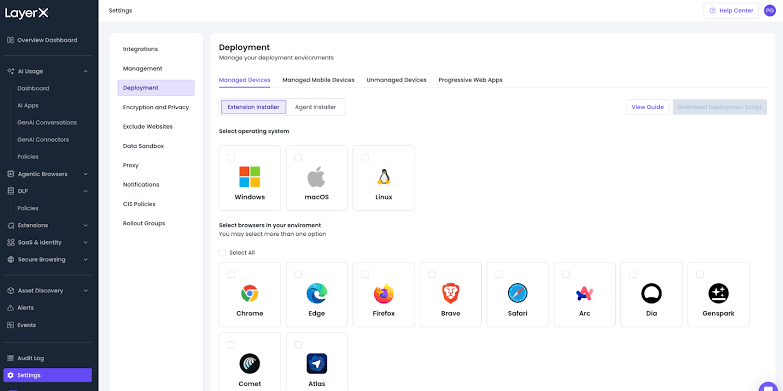The image size is (783, 391).
Task: Check the Dia browser checkbox
Action: tap(633, 274)
